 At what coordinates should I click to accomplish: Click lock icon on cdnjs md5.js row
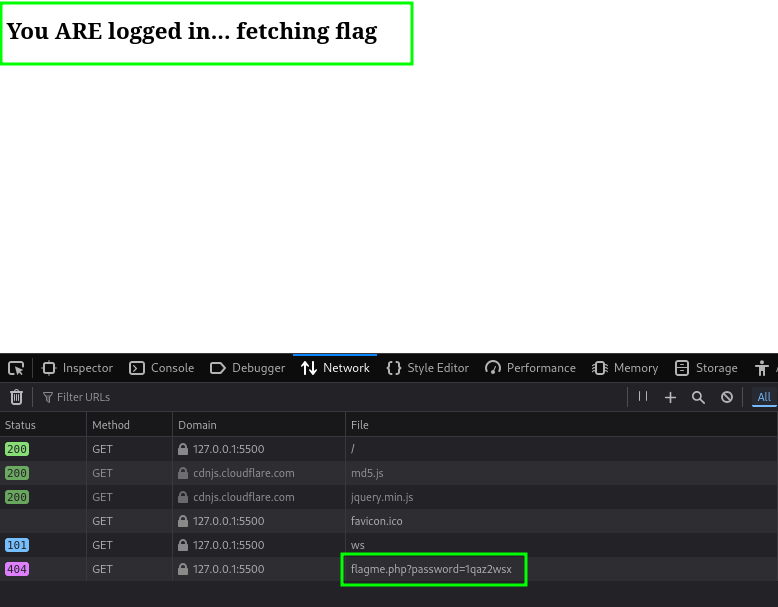(x=183, y=473)
